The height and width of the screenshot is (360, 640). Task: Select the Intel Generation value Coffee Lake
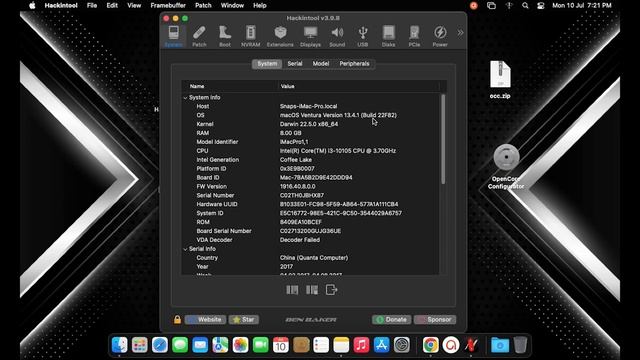296,160
